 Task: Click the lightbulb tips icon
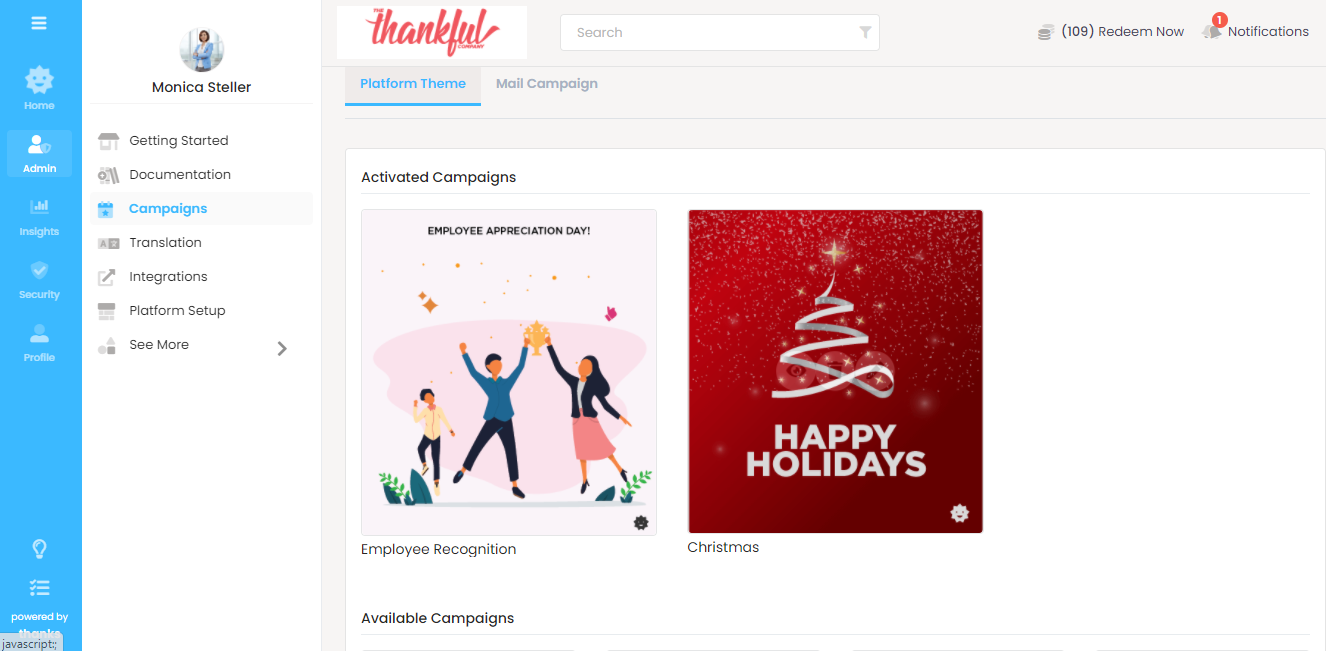(39, 549)
